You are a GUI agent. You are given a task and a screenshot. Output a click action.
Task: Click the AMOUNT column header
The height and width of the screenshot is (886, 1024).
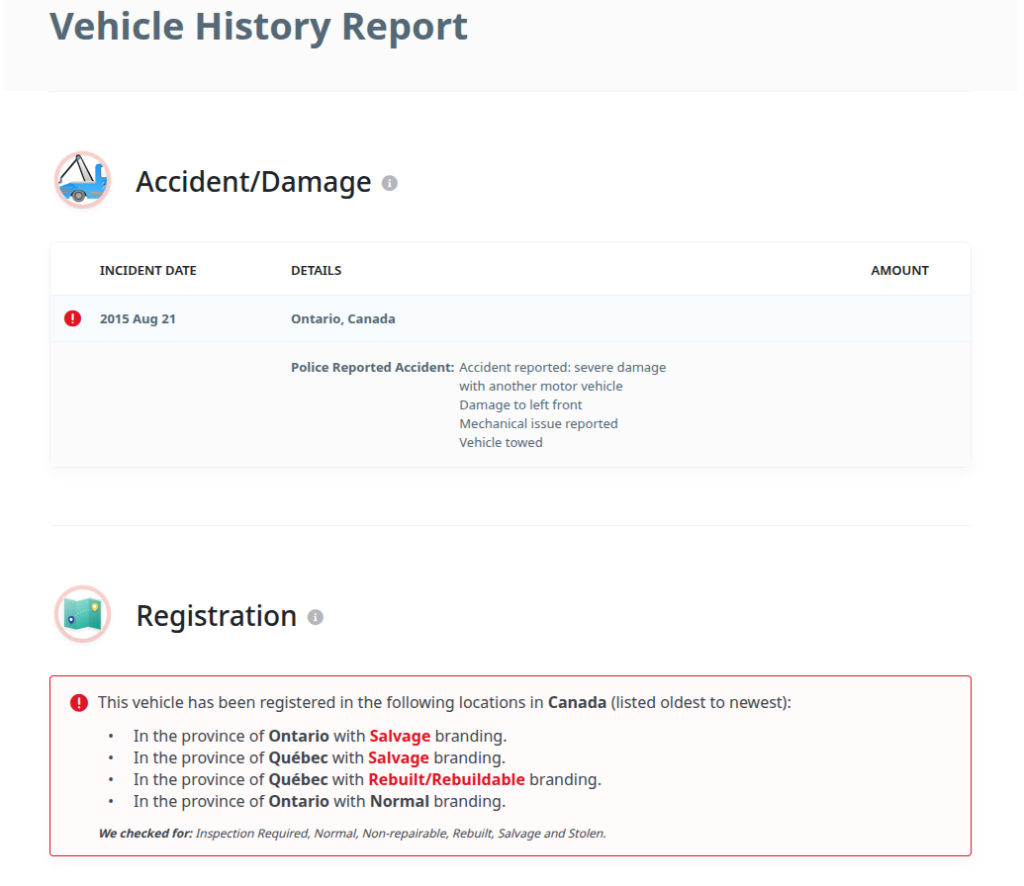899,271
